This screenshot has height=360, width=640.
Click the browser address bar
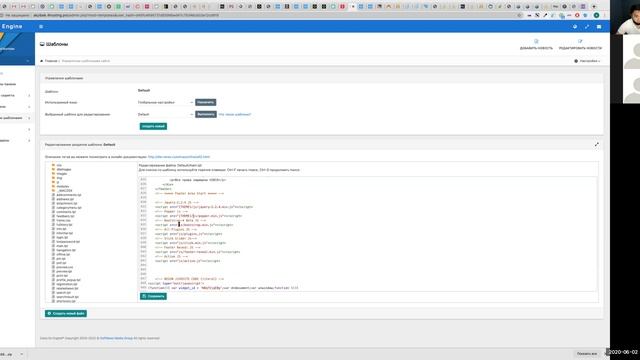pyautogui.click(x=261, y=15)
